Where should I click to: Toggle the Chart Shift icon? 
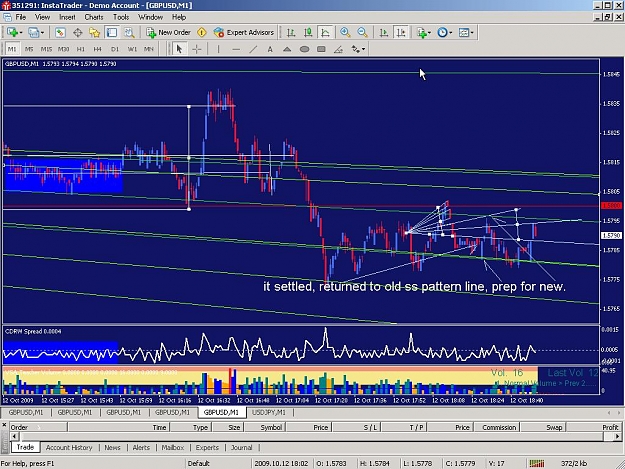click(x=401, y=33)
